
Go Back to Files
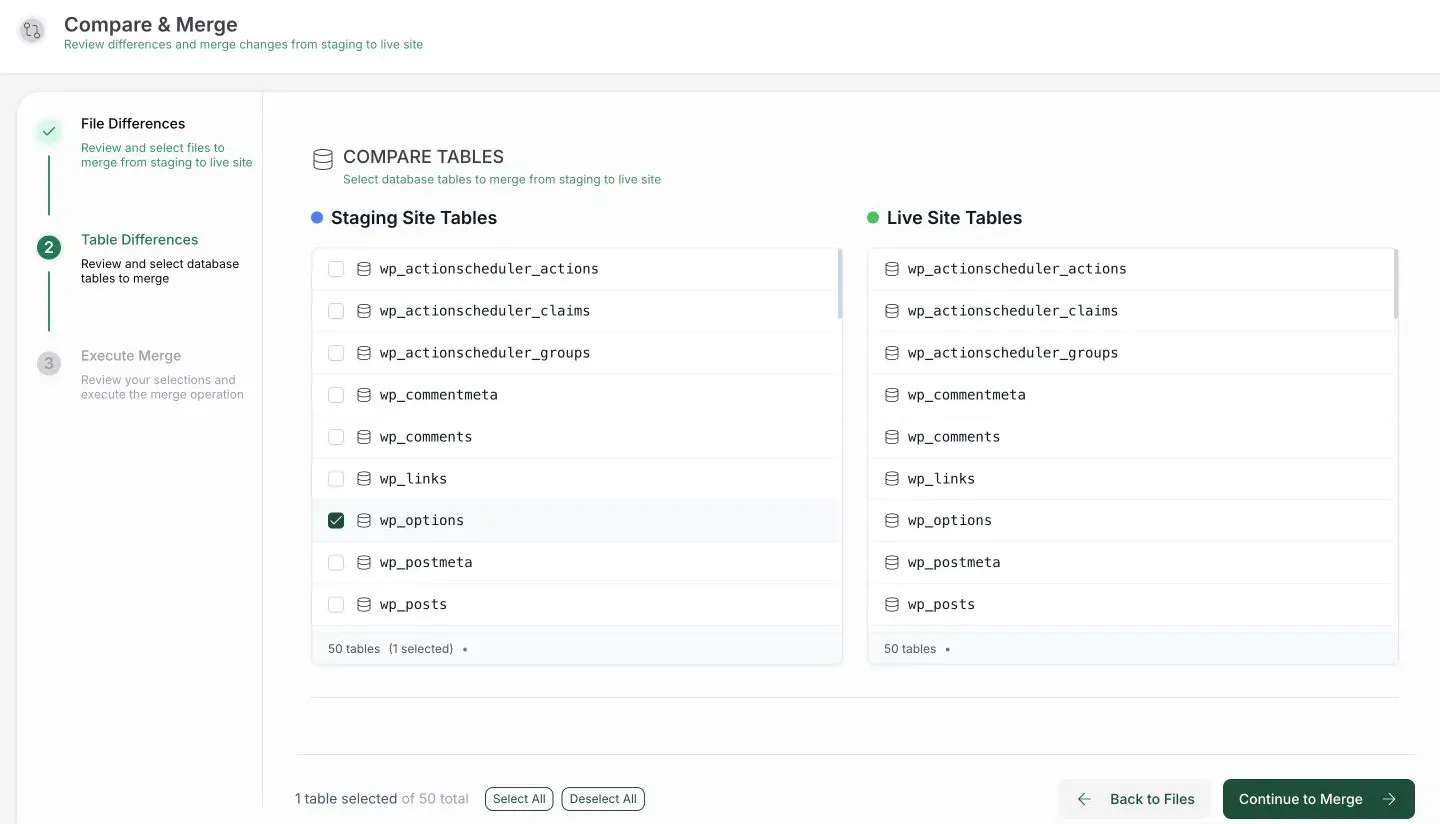tap(1135, 799)
